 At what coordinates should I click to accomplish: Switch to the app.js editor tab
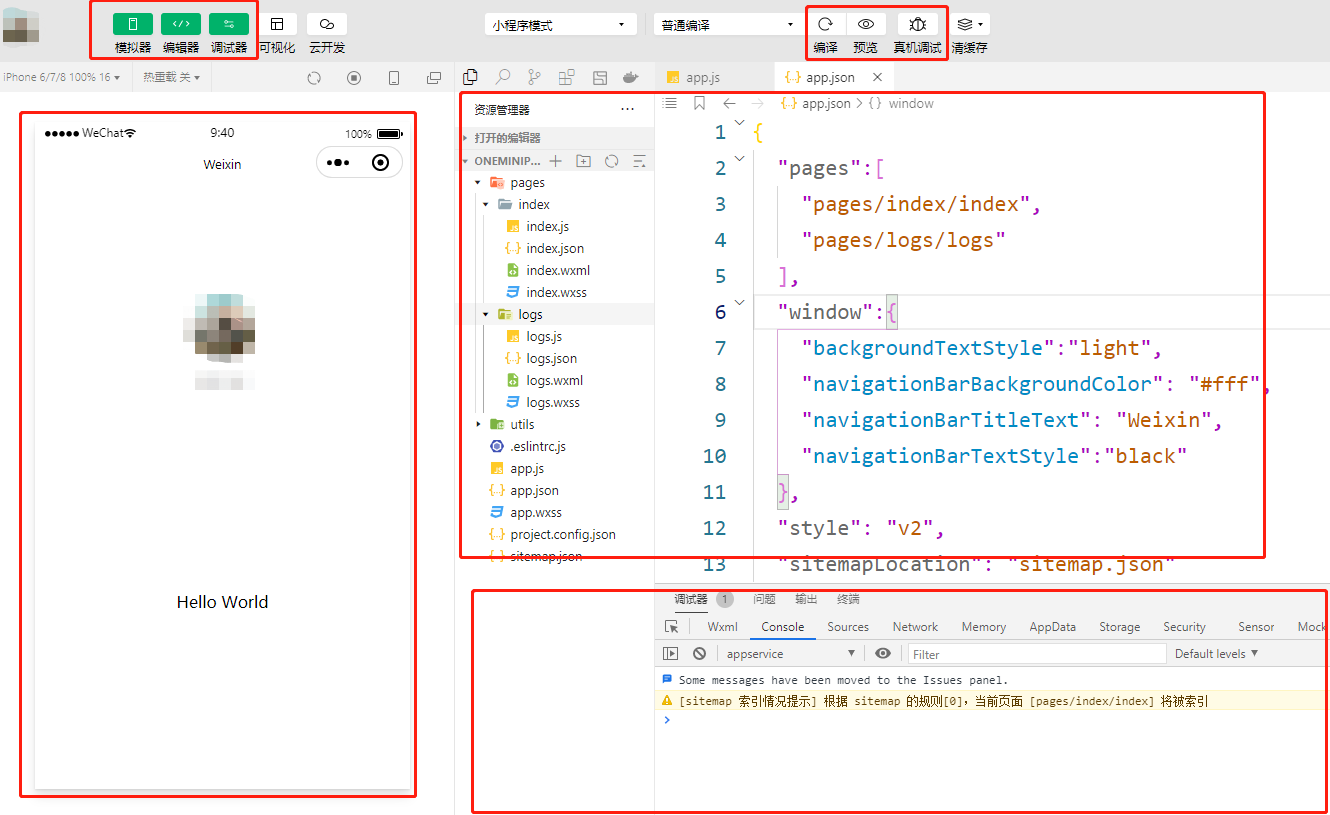(714, 77)
